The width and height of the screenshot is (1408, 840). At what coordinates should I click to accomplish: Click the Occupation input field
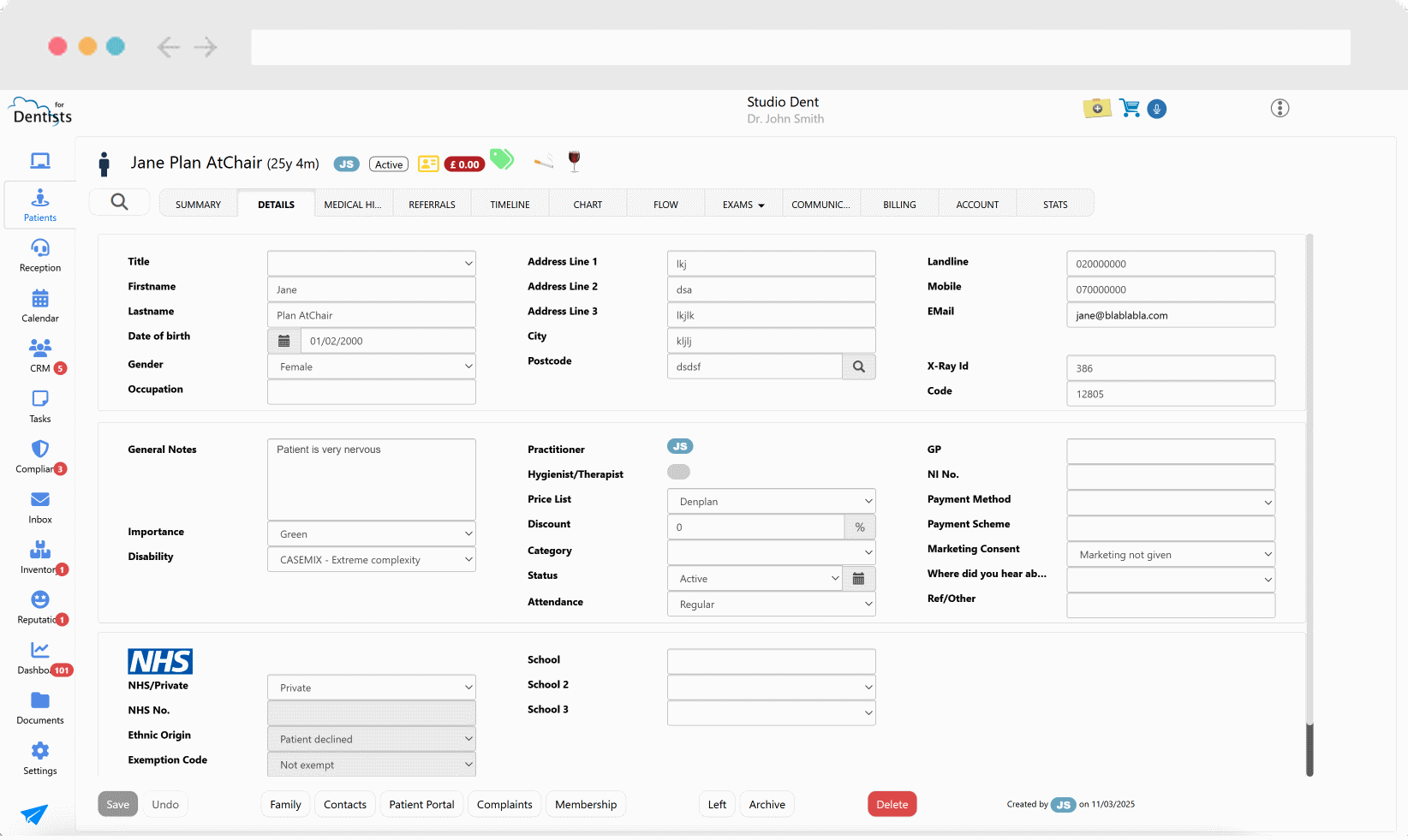pyautogui.click(x=372, y=392)
